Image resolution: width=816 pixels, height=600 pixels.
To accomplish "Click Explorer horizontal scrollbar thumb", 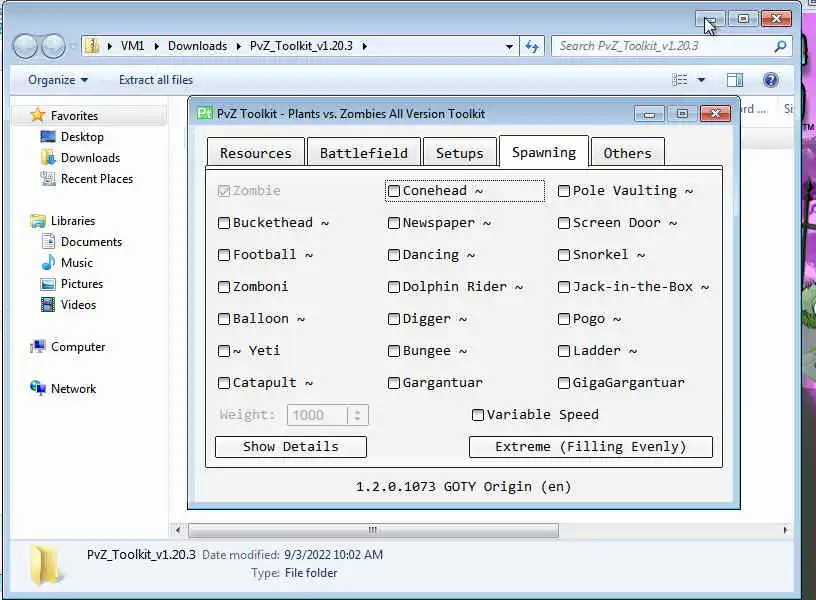I will point(373,530).
